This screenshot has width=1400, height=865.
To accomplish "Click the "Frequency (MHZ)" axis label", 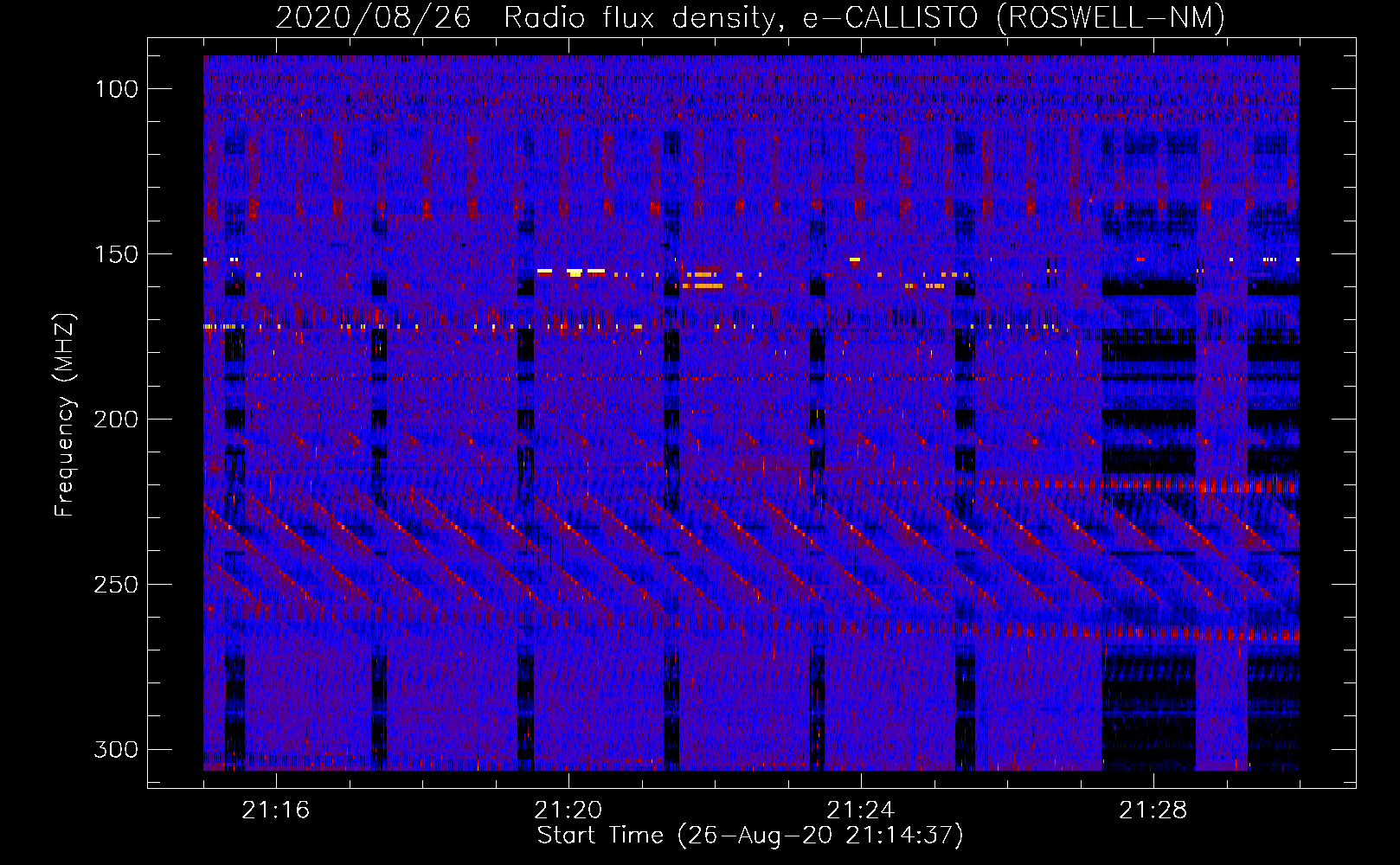I will [x=65, y=414].
